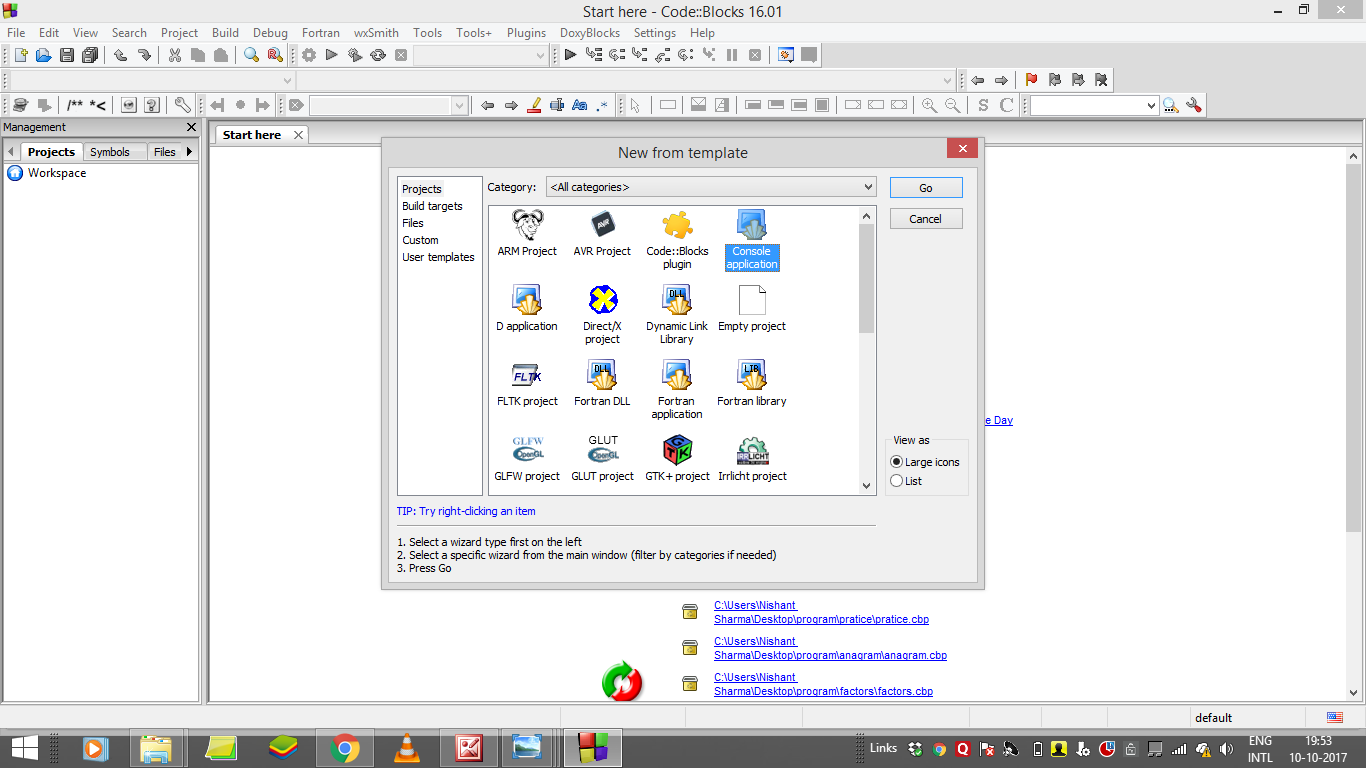Click the Build gear icon
The width and height of the screenshot is (1366, 768).
pyautogui.click(x=309, y=55)
